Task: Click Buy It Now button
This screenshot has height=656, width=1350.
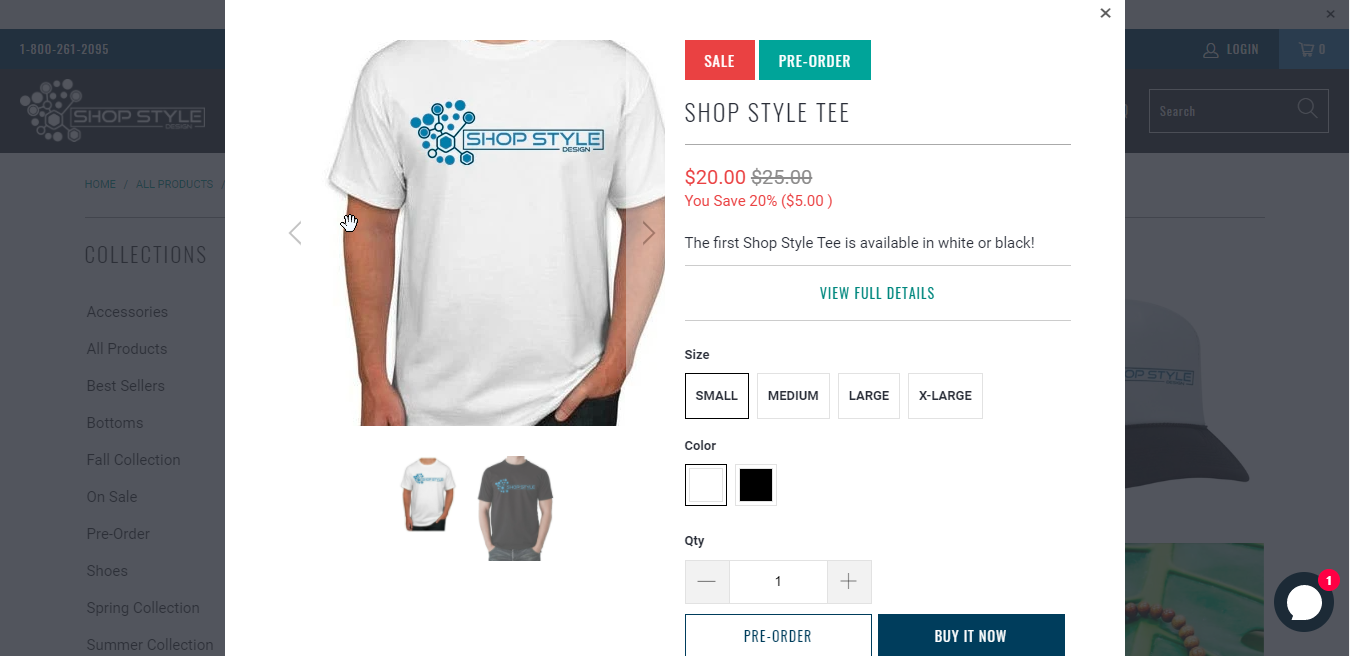Action: pos(971,636)
